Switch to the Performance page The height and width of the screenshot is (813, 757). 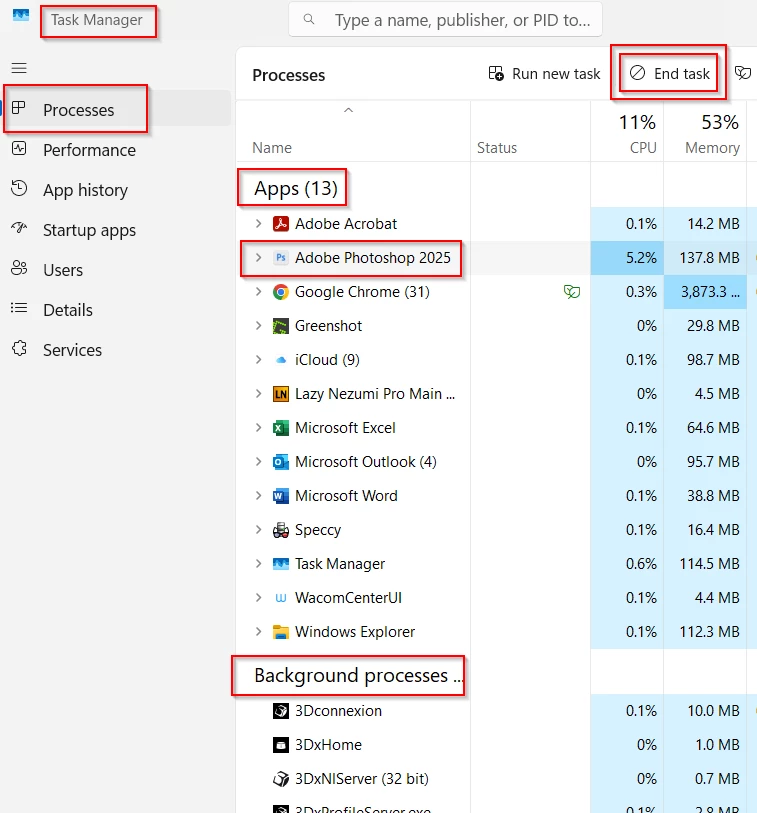[117, 150]
